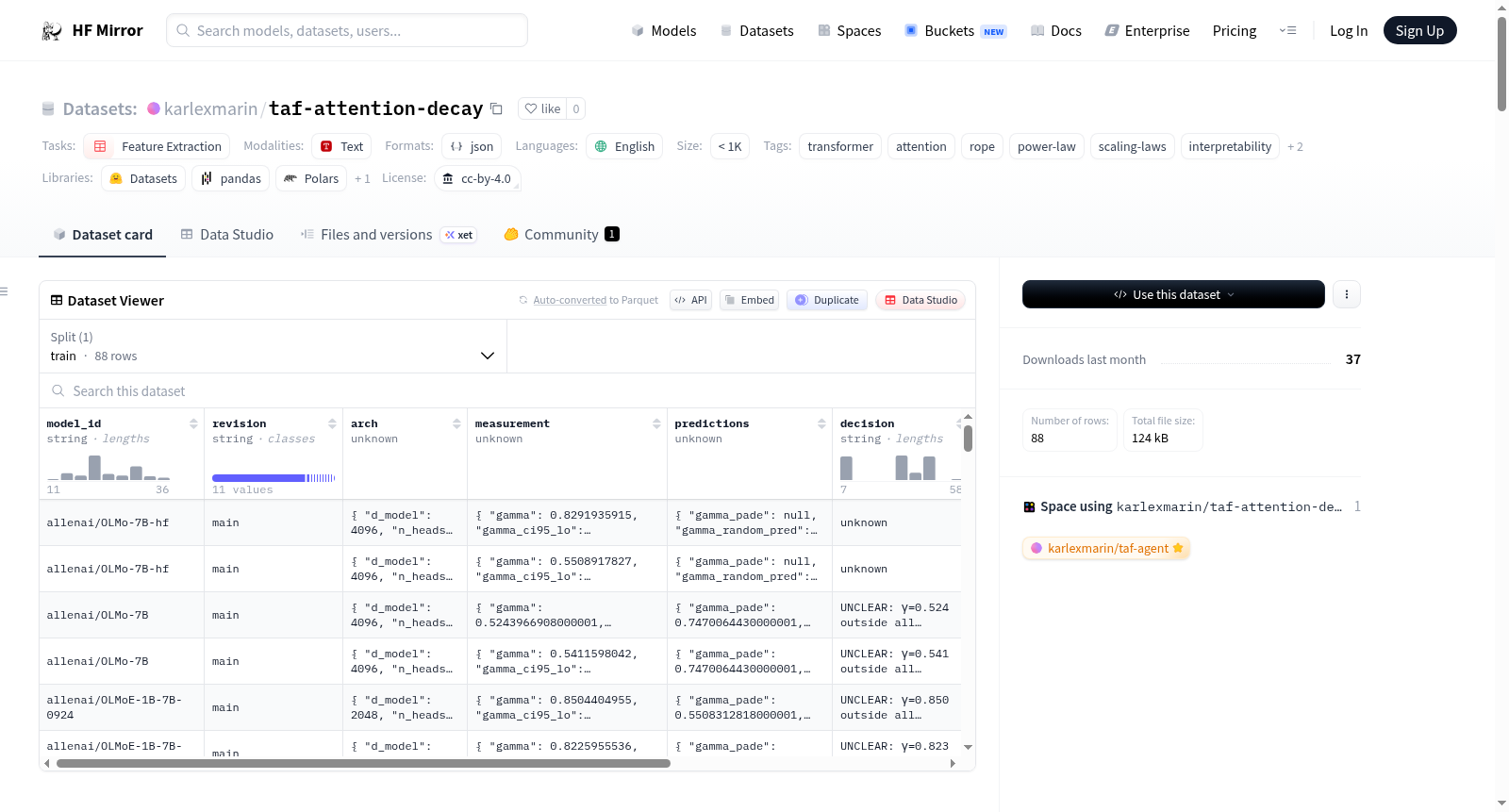Click the revision class distribution bar
The width and height of the screenshot is (1509, 812).
coord(274,478)
